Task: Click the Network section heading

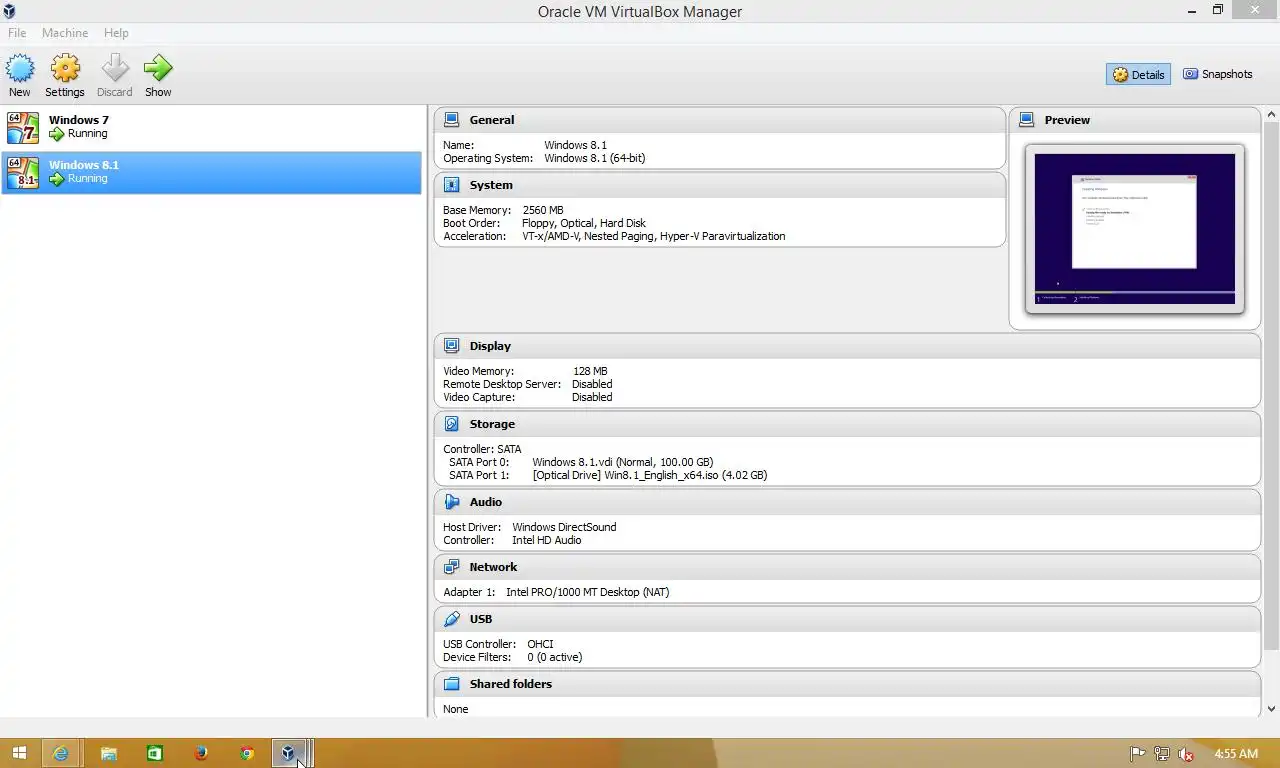Action: click(494, 567)
